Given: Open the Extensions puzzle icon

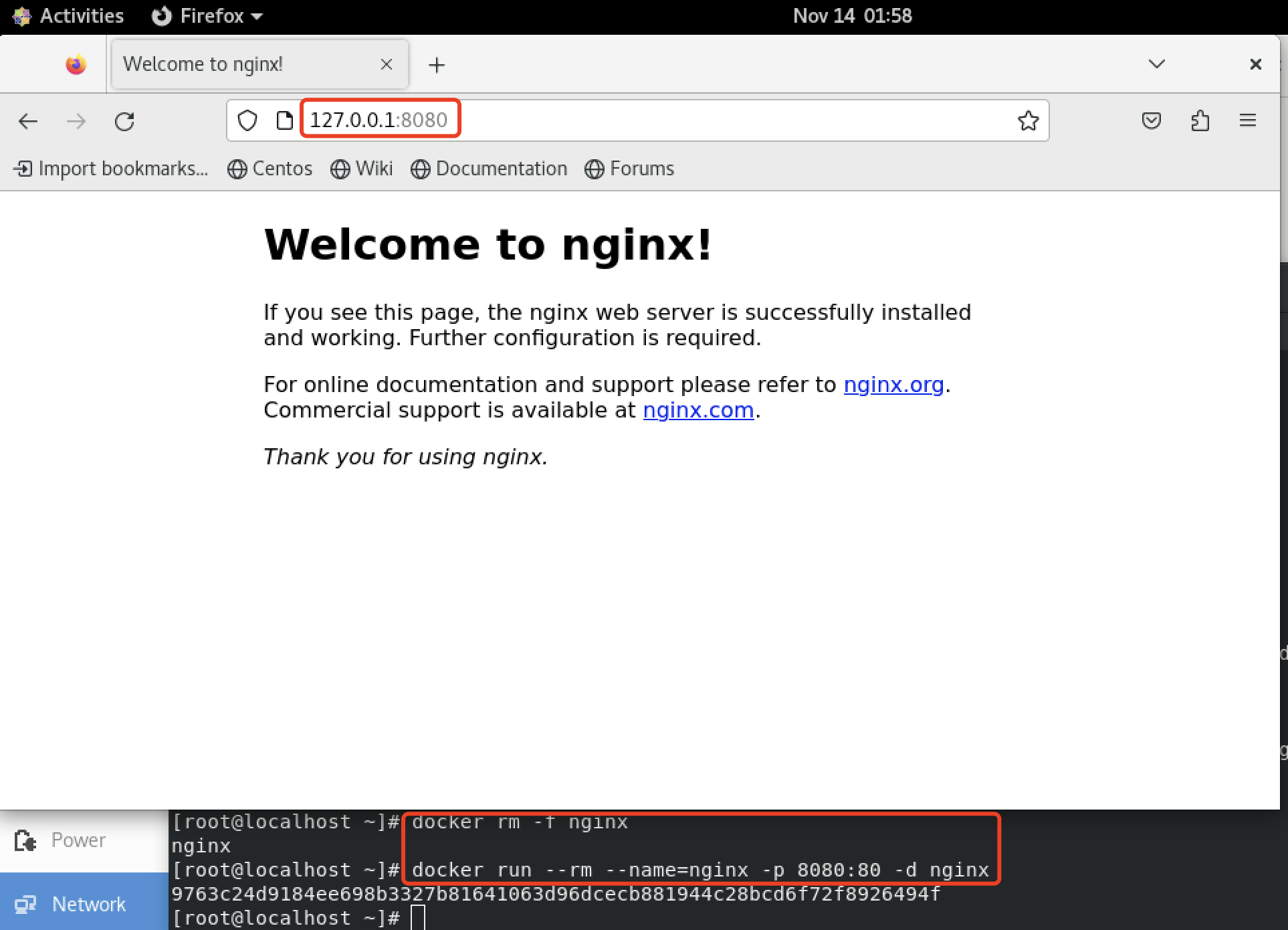Looking at the screenshot, I should pos(1200,120).
